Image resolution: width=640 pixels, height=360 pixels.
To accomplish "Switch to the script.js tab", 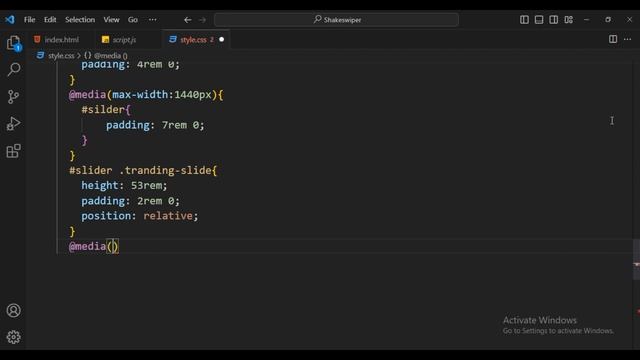I will tap(124, 40).
